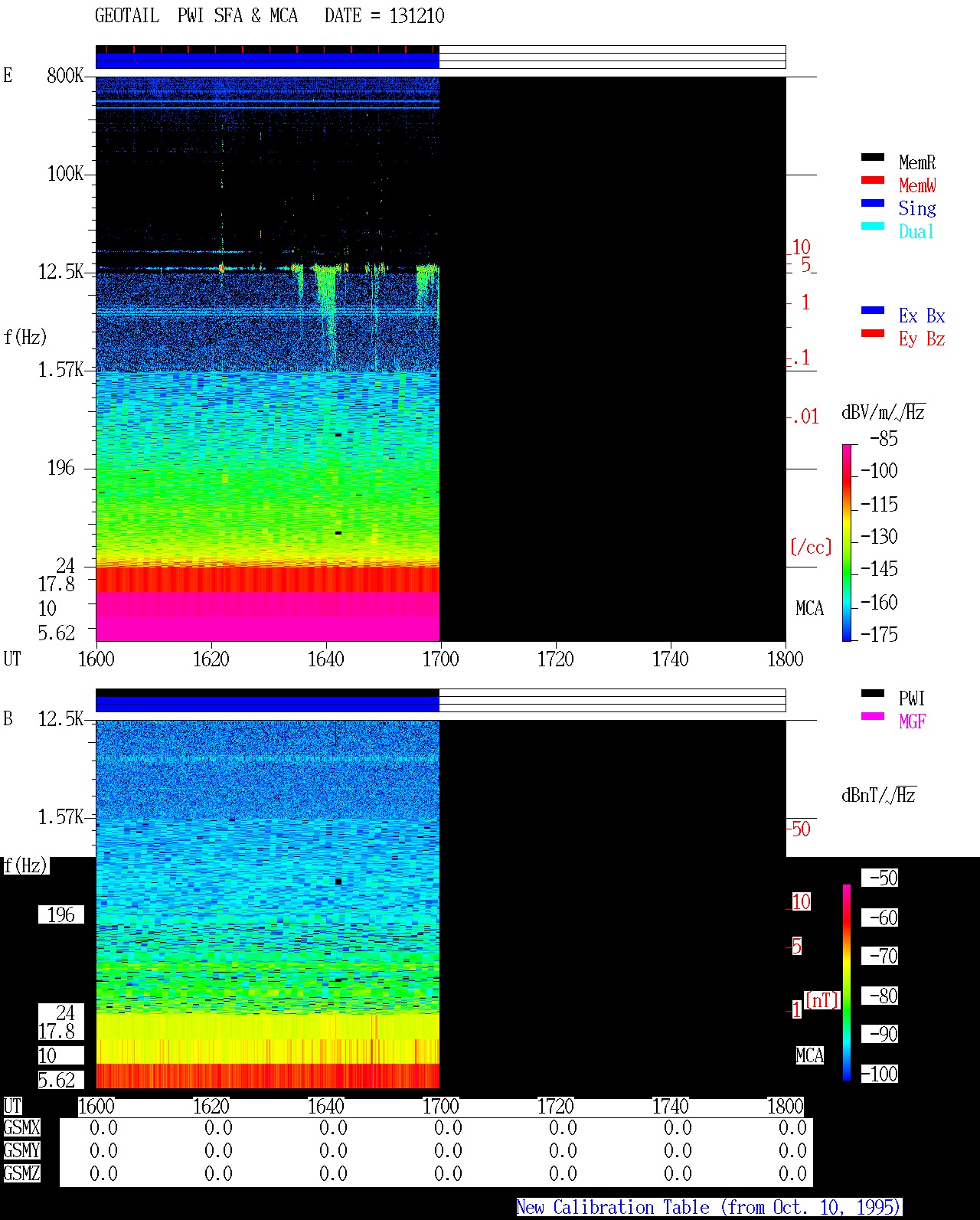Click the blue mode bar above the E spectrogram

pos(267,61)
